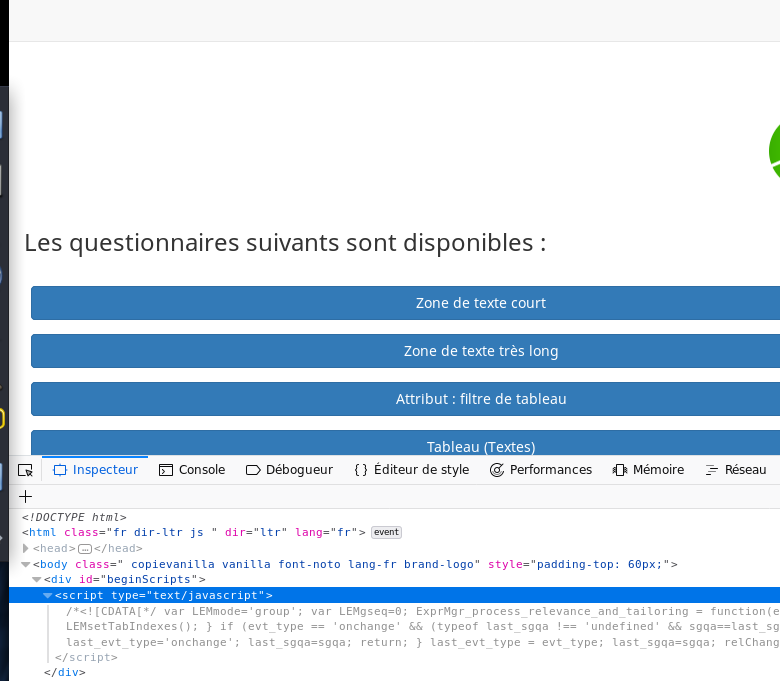Select the DOCTYPE html line
780x681 pixels.
coord(74,517)
